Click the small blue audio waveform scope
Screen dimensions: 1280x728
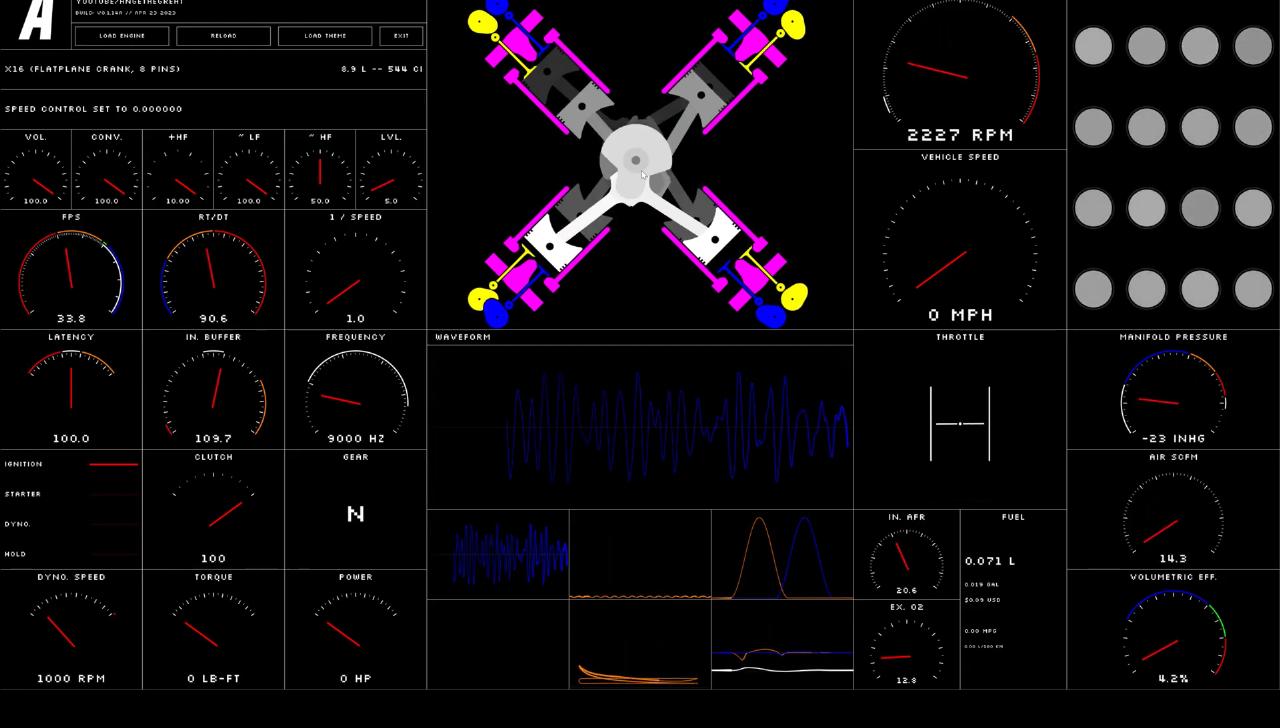(498, 555)
